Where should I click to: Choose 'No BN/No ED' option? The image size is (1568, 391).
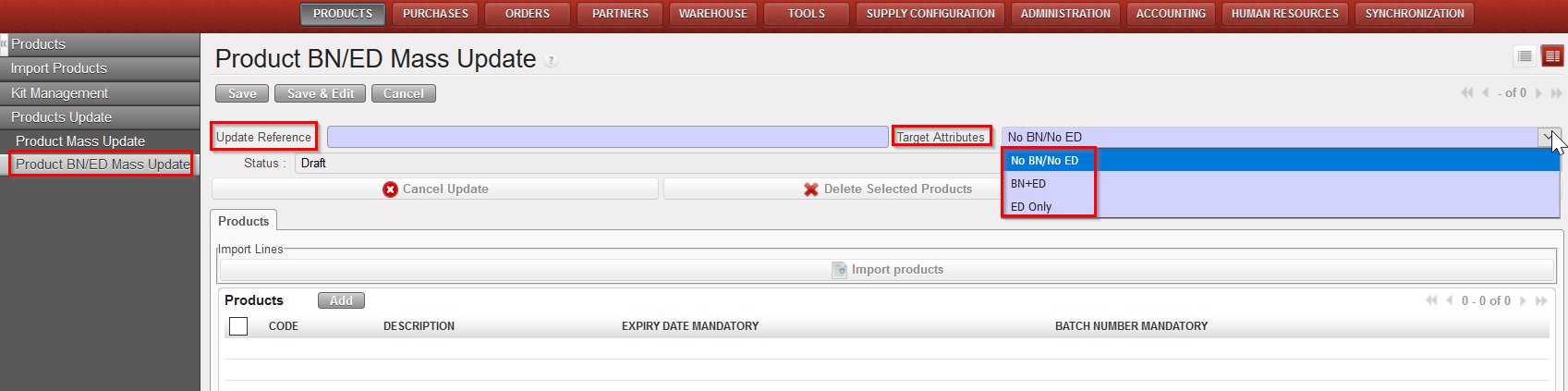pyautogui.click(x=1282, y=160)
